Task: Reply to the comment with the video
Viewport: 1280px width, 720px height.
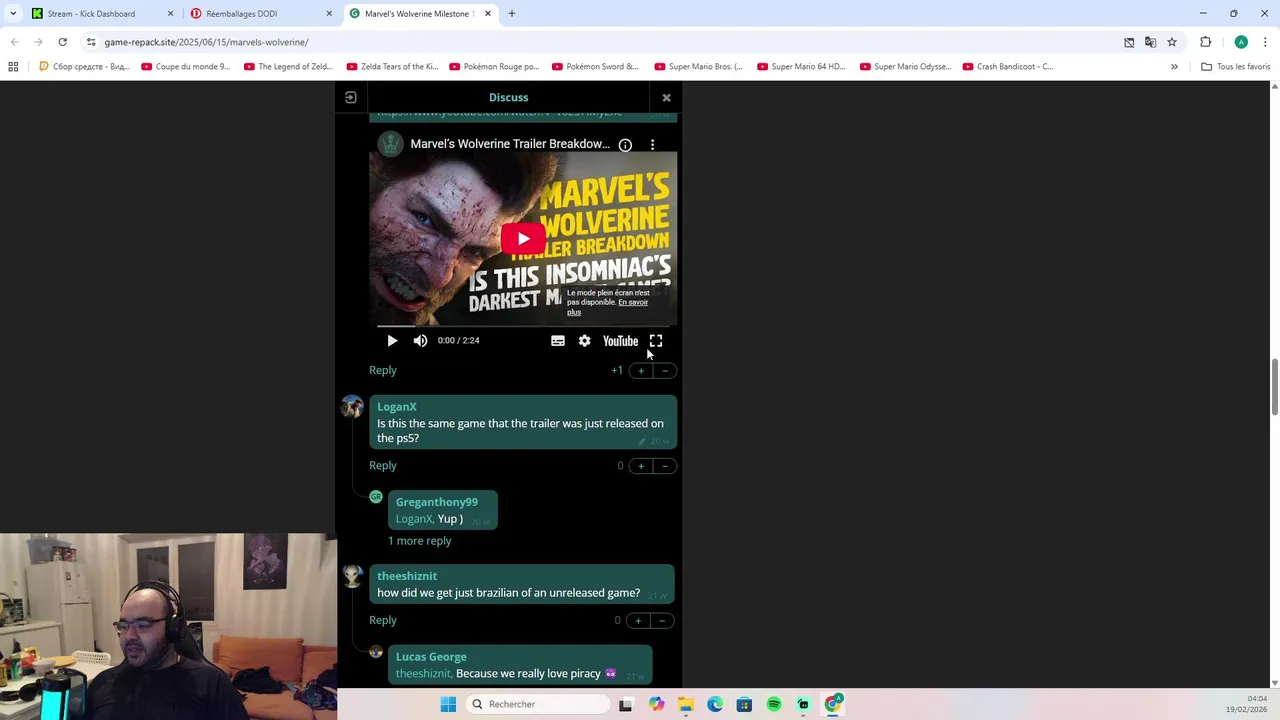Action: click(x=383, y=370)
